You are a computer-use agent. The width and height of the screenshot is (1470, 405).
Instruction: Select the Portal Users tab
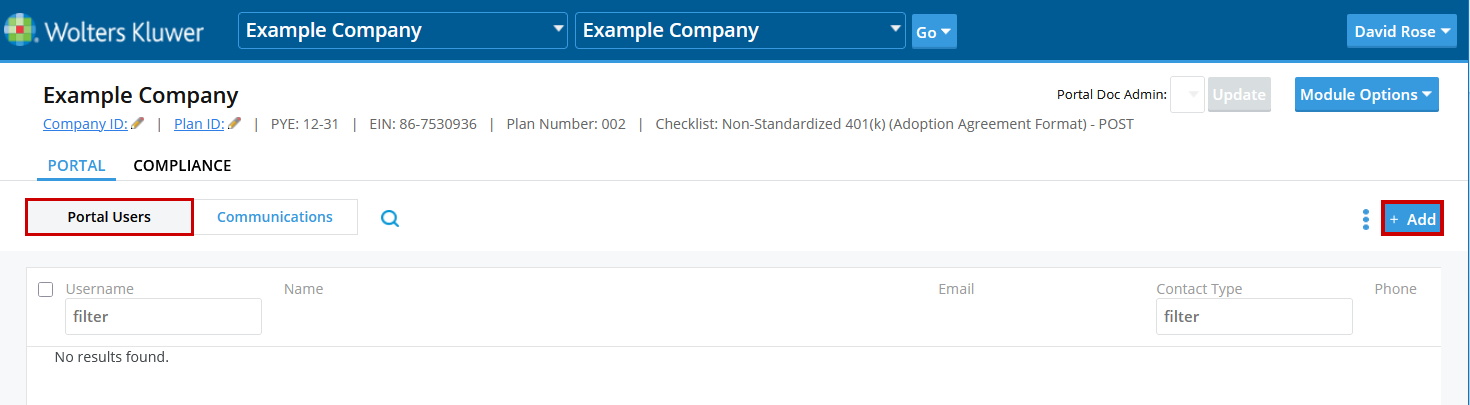[x=109, y=217]
